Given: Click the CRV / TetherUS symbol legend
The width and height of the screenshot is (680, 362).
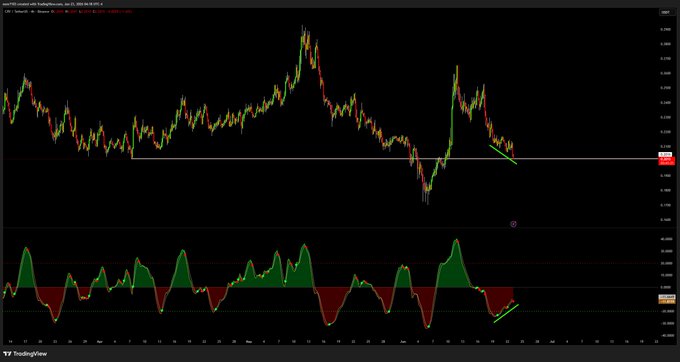Looking at the screenshot, I should (26, 12).
